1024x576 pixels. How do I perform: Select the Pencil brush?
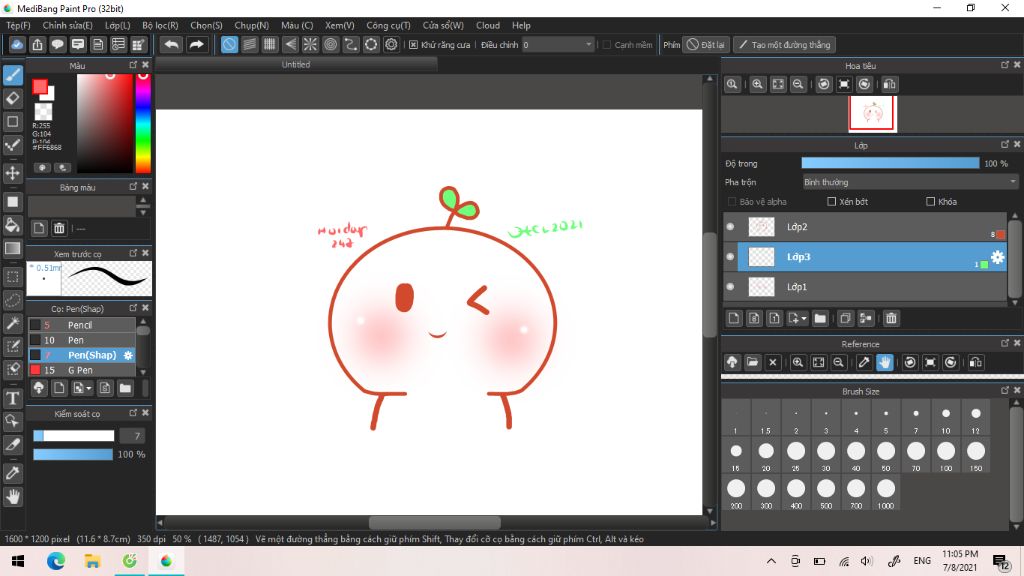coord(82,325)
